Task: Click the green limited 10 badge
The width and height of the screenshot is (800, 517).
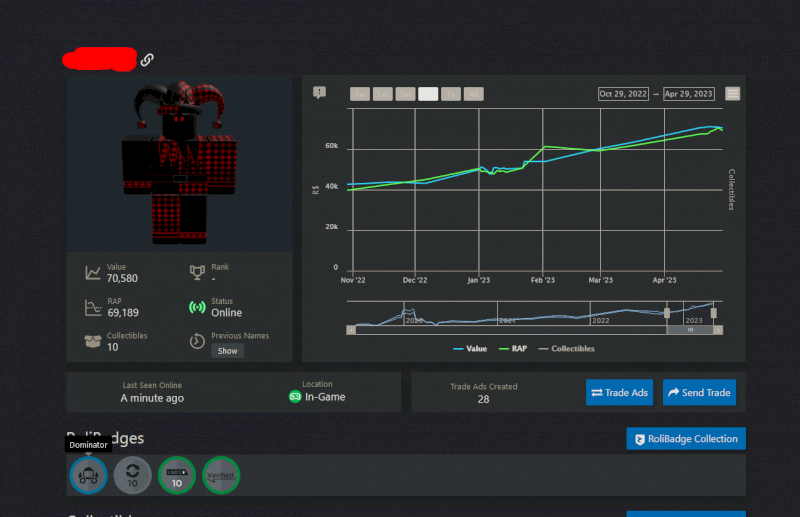Action: (x=177, y=475)
